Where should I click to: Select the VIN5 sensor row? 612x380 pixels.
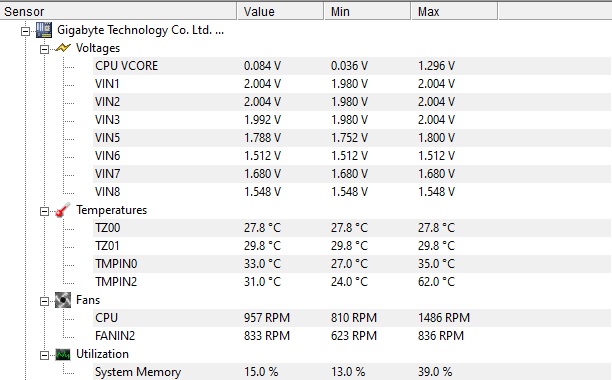352,138
